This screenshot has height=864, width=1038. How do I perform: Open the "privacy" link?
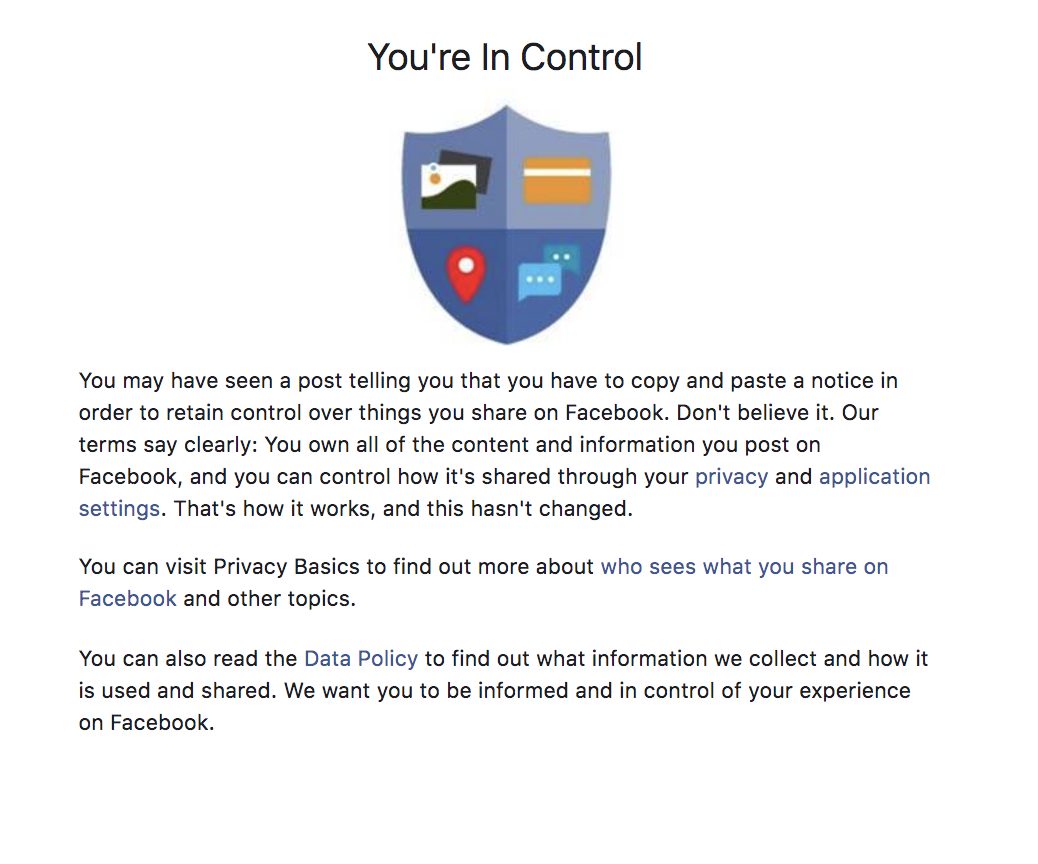pyautogui.click(x=731, y=477)
